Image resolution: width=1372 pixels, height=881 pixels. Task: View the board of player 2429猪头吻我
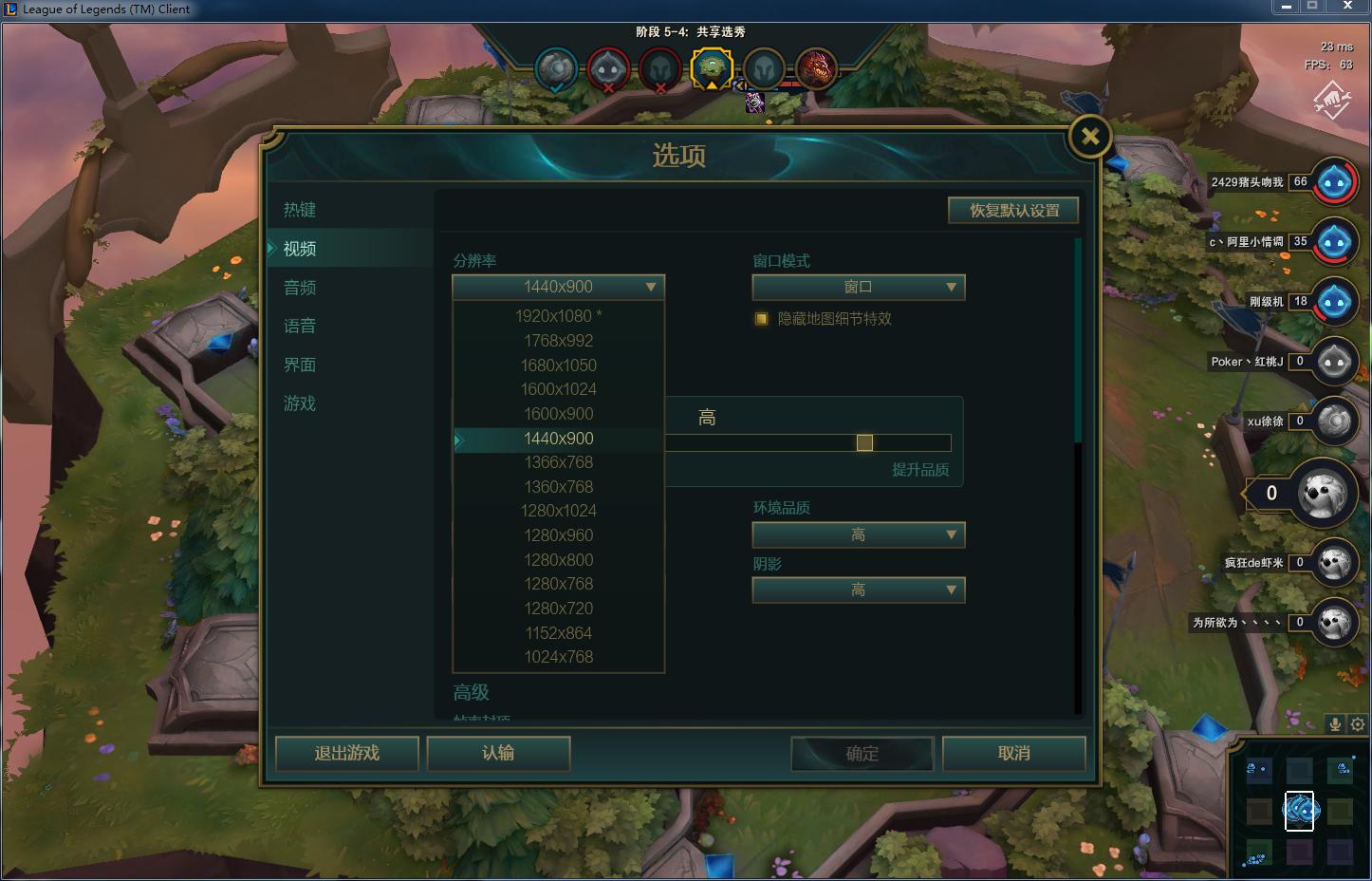pos(1334,181)
